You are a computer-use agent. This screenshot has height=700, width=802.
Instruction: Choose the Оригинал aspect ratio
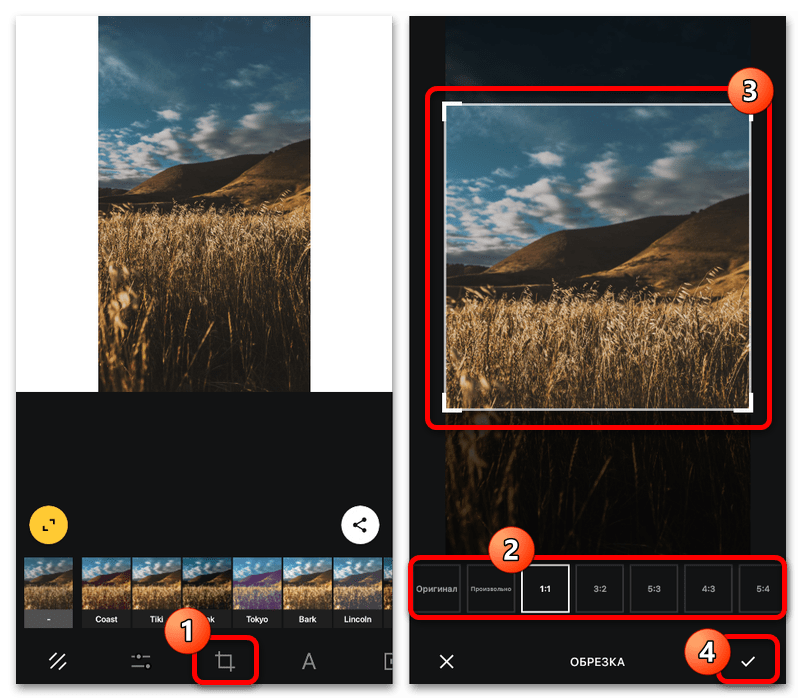pyautogui.click(x=437, y=589)
